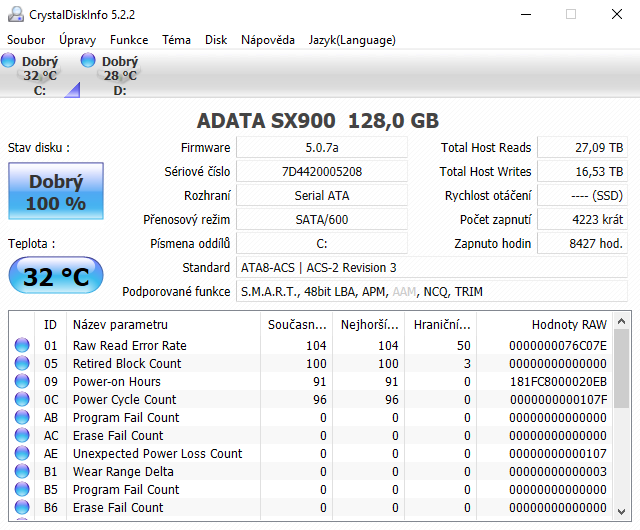Click the SMART list scroll up arrow

(622, 321)
